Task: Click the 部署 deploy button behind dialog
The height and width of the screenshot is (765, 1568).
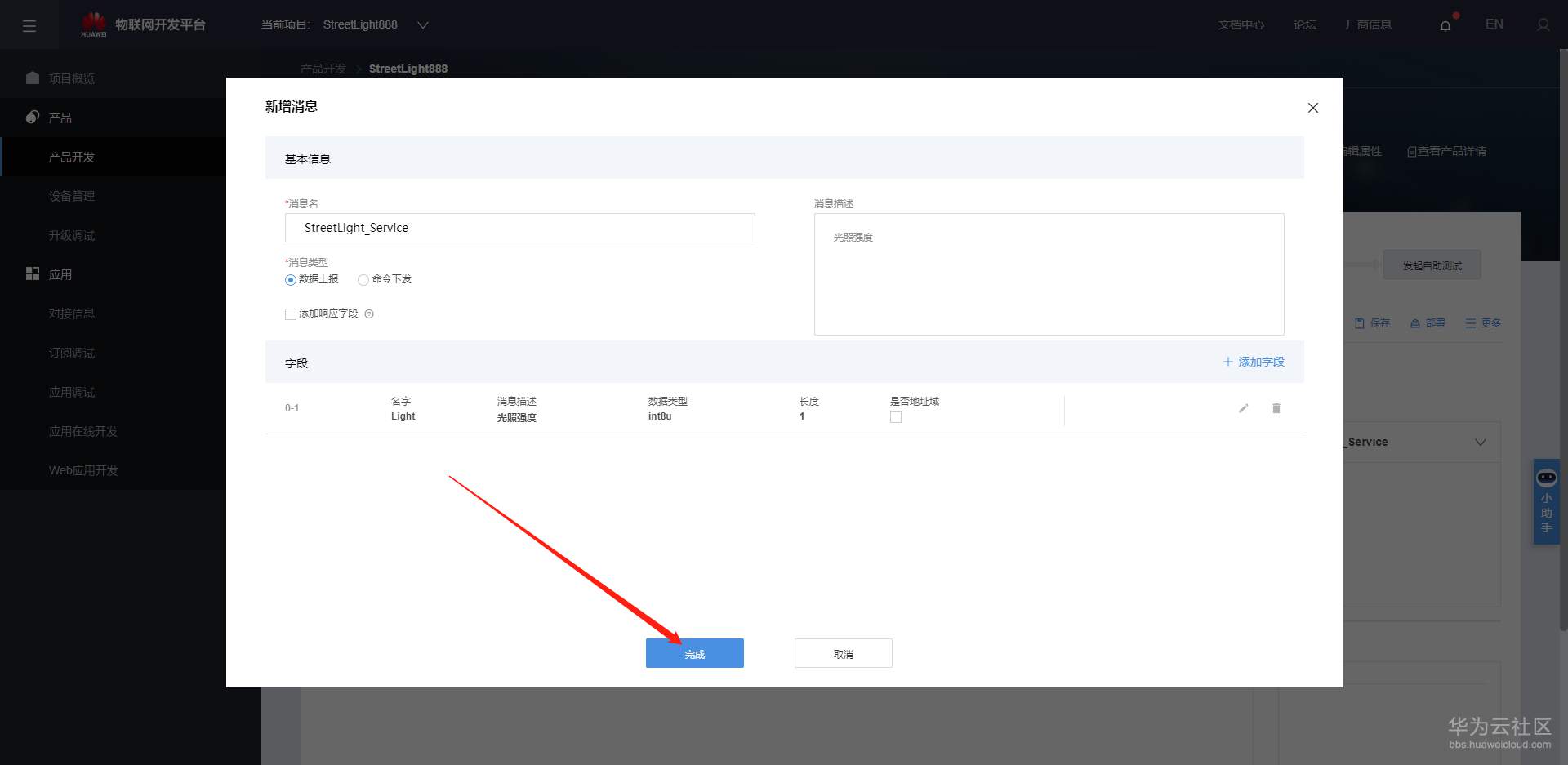Action: 1428,323
